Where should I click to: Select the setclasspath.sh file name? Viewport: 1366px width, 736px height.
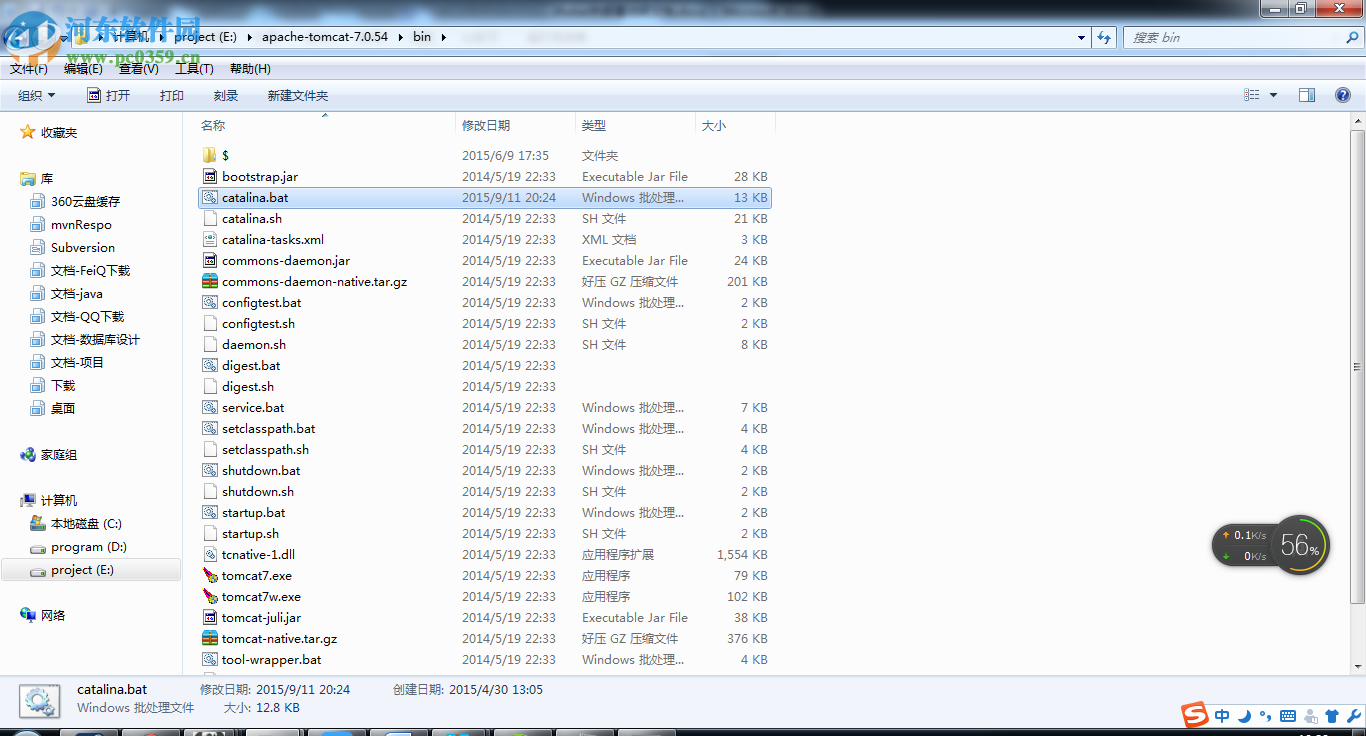pos(265,449)
